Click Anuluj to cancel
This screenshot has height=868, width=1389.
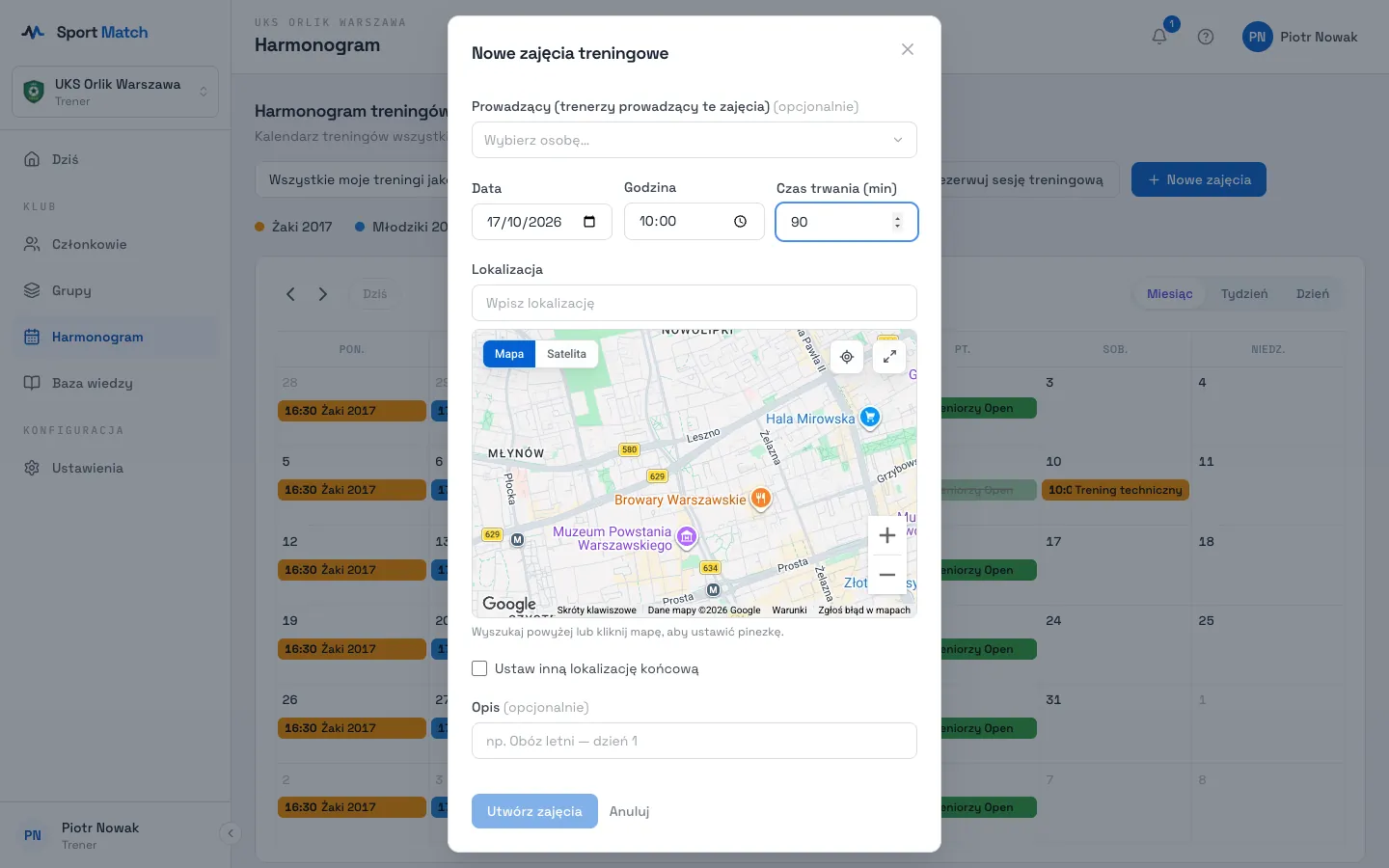[x=629, y=811]
